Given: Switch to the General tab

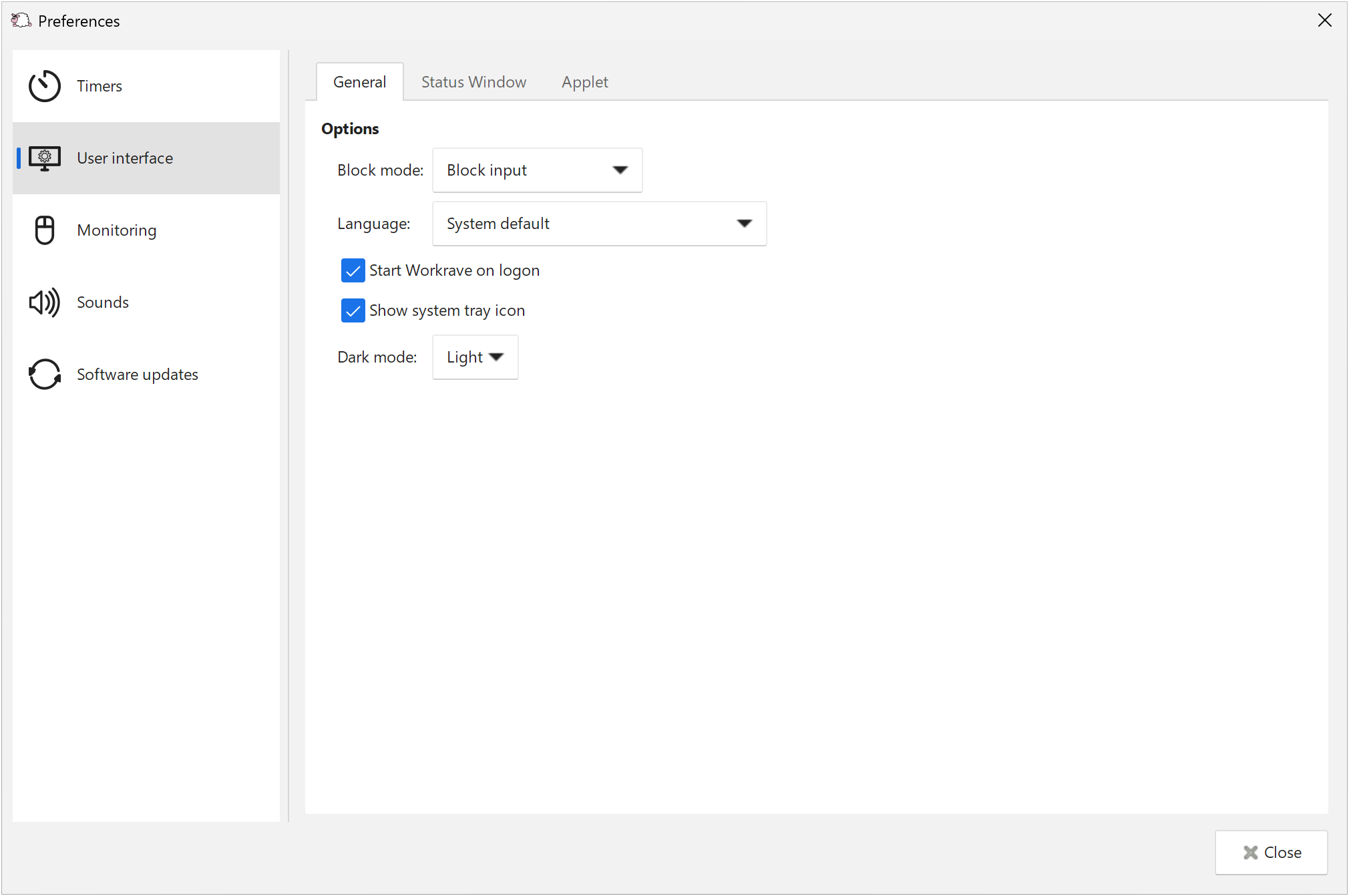Looking at the screenshot, I should (x=360, y=82).
